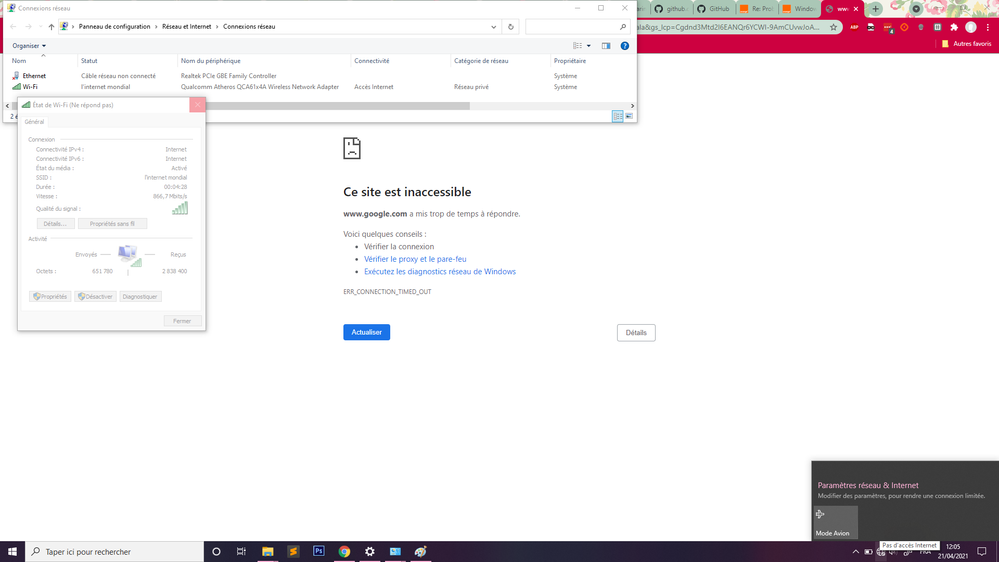This screenshot has width=999, height=562.
Task: Refresh the Connexions réseau folder view
Action: (511, 27)
